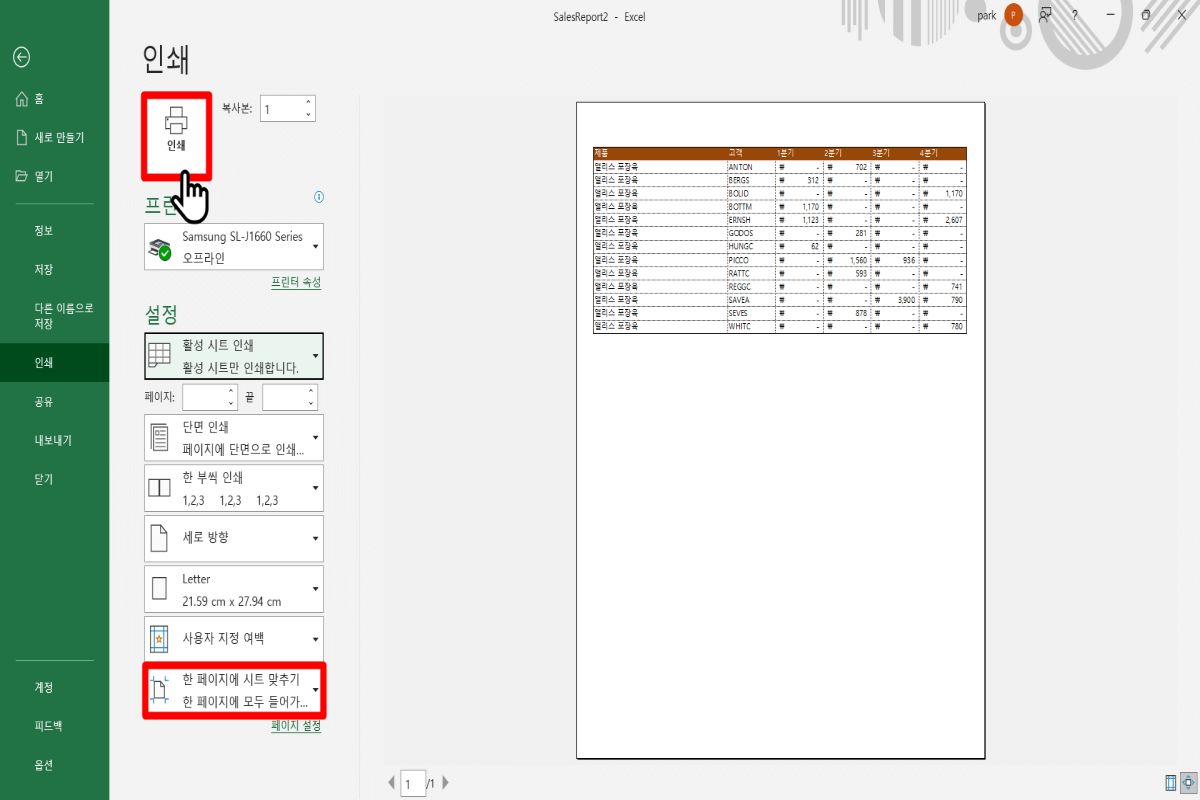
Task: Open 피드백 in the sidebar
Action: [x=55, y=726]
